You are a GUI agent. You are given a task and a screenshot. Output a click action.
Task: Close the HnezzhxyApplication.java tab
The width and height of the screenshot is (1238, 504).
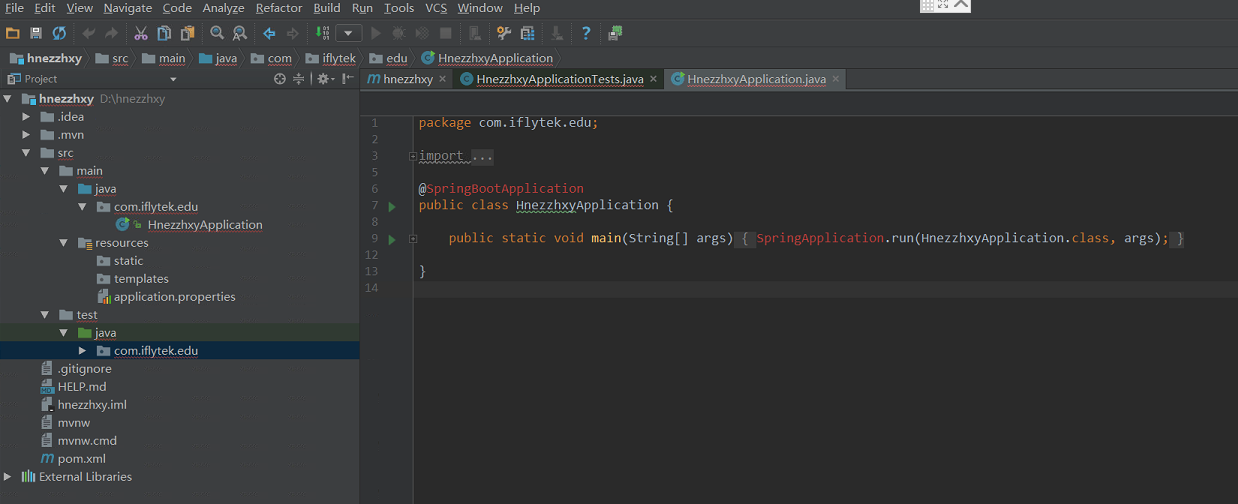(836, 79)
